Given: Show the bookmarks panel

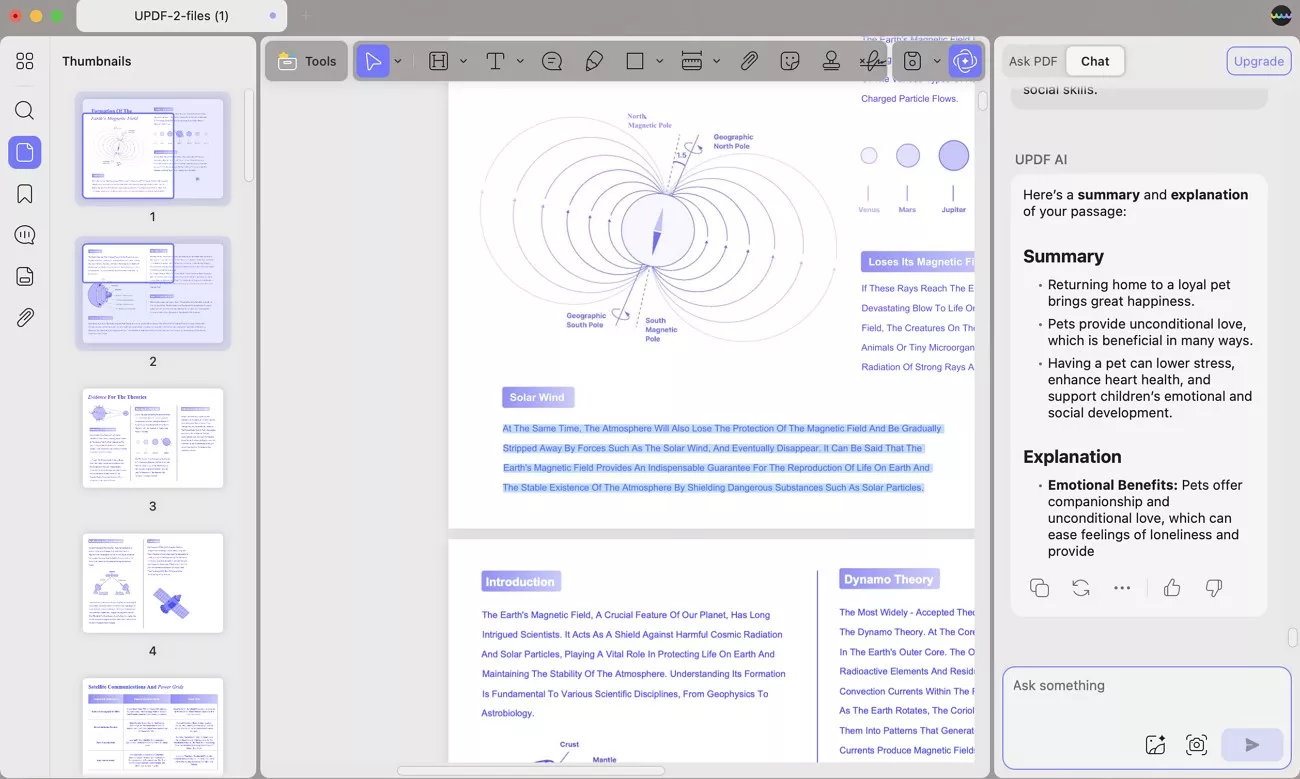Looking at the screenshot, I should 25,194.
